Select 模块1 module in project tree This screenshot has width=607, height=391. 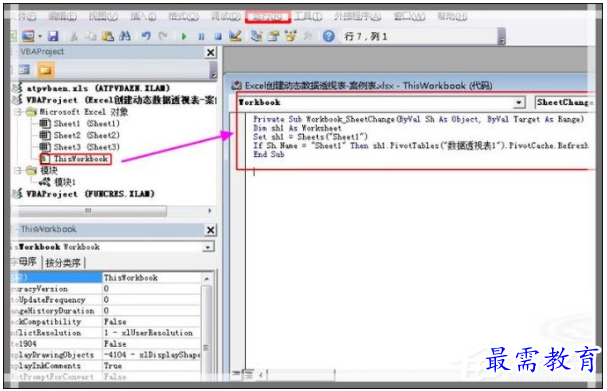pyautogui.click(x=65, y=182)
